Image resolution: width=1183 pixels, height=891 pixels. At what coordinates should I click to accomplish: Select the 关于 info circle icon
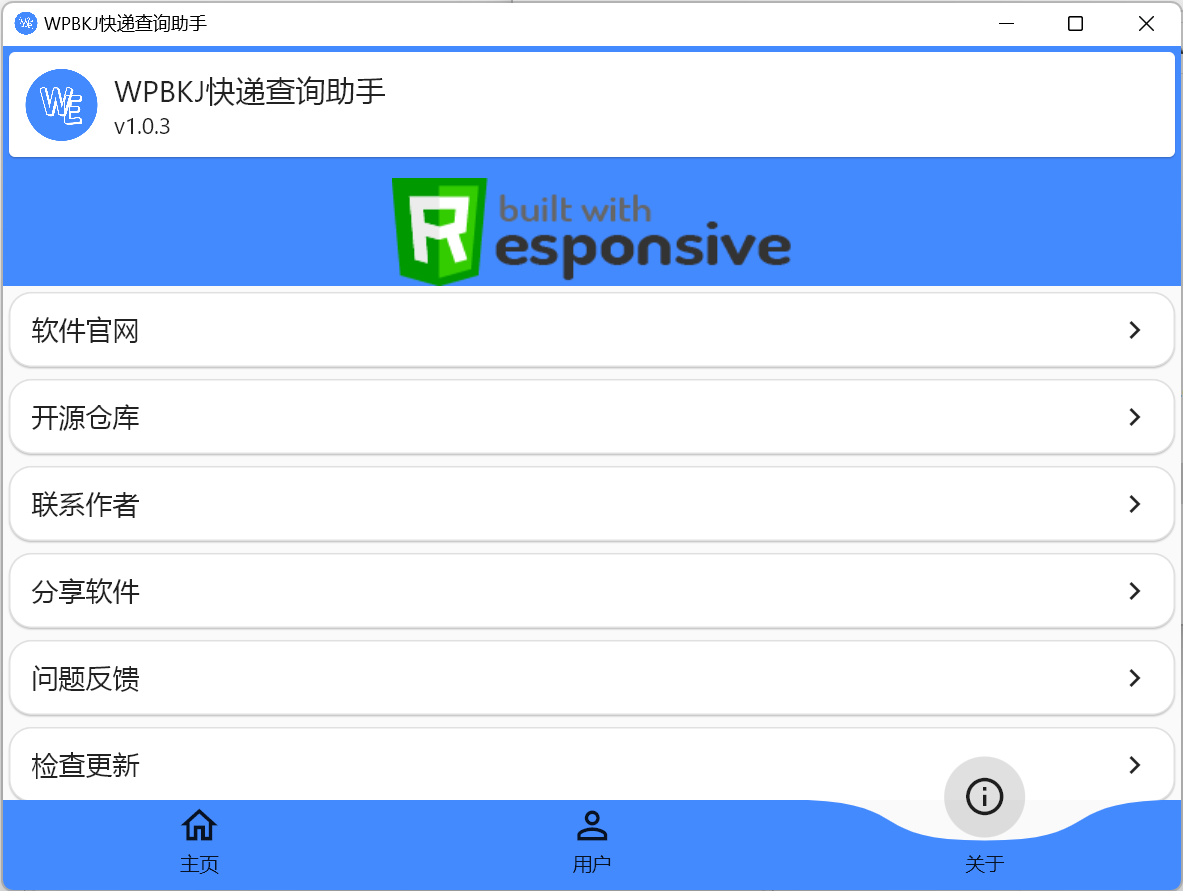point(985,797)
